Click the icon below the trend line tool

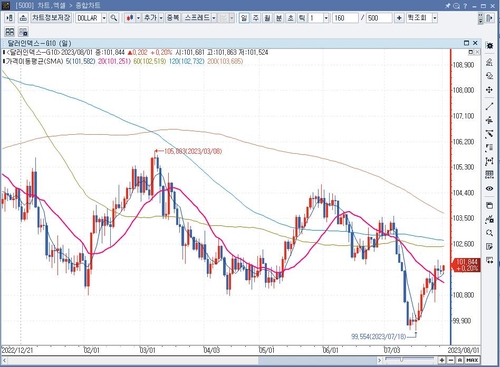coord(489,120)
